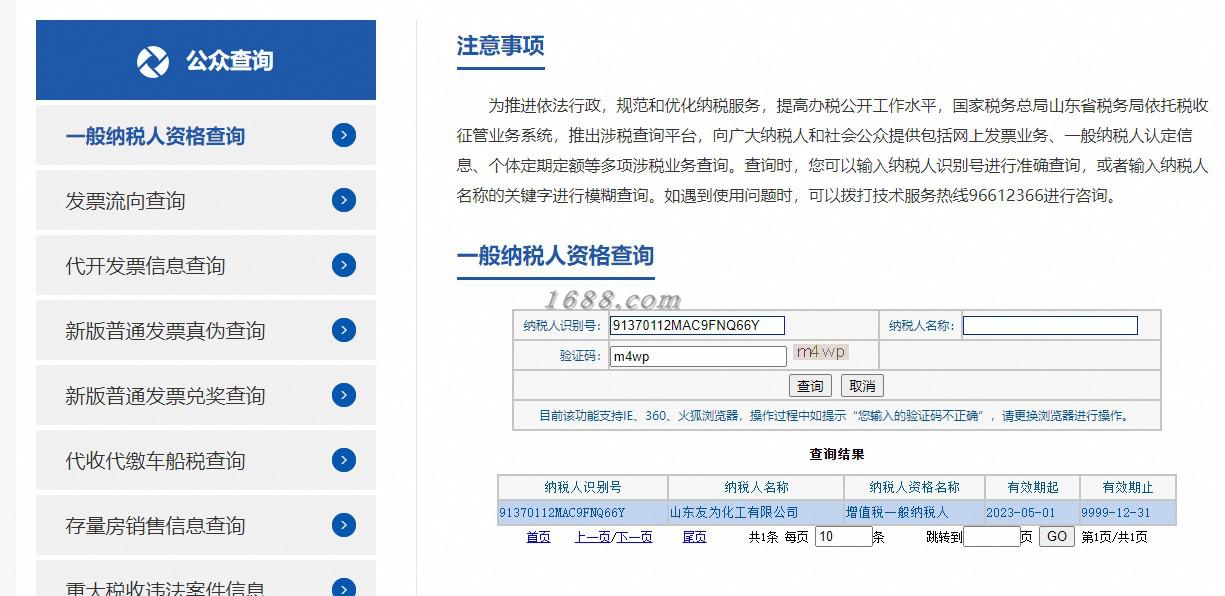Click the 第1页/共1页 page indicator
This screenshot has height=596, width=1225.
pyautogui.click(x=1115, y=537)
